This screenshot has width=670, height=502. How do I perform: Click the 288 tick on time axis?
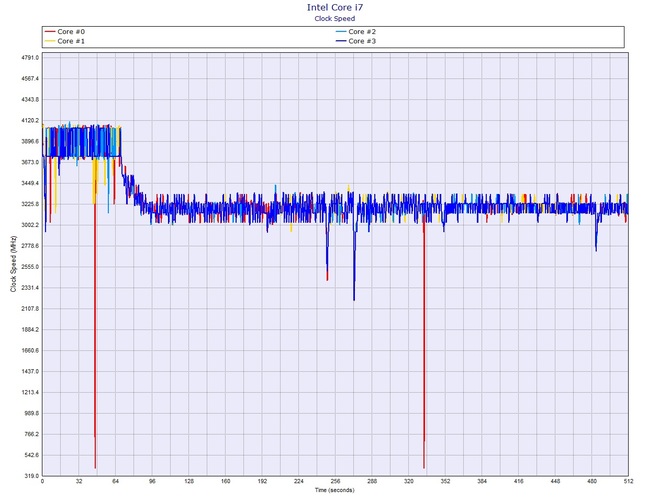372,481
